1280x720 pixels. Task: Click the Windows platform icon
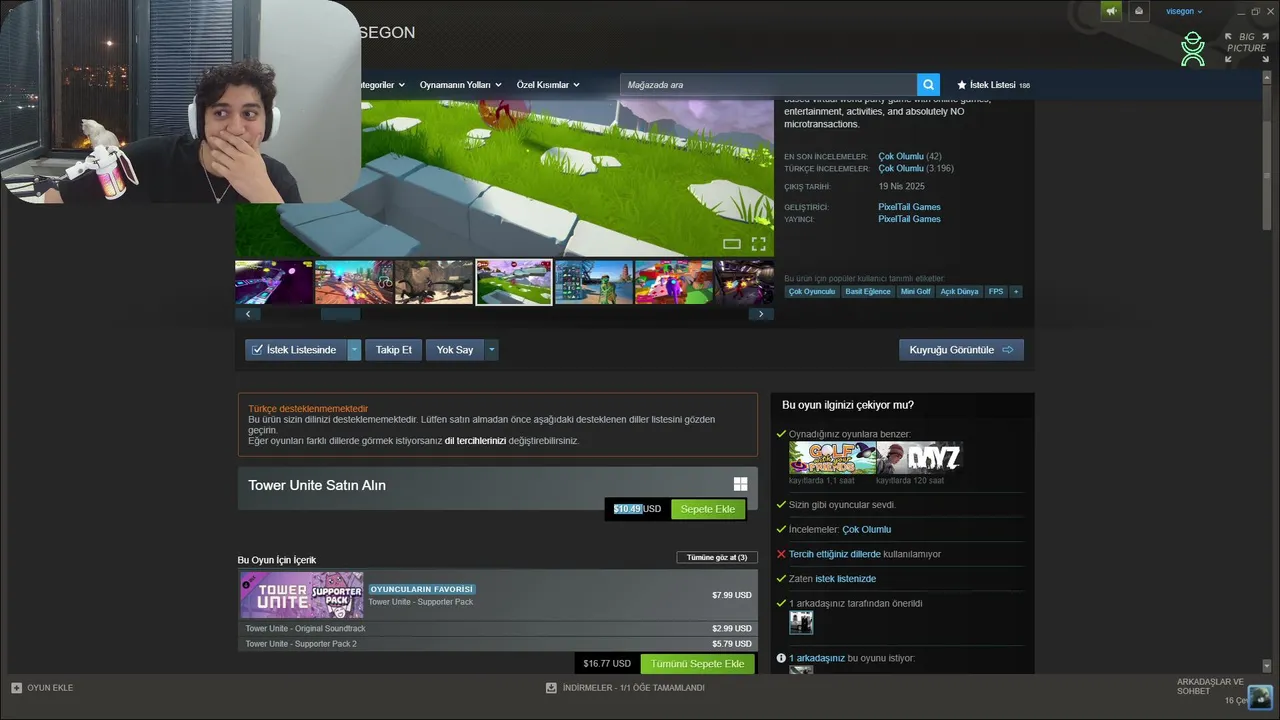(x=740, y=484)
